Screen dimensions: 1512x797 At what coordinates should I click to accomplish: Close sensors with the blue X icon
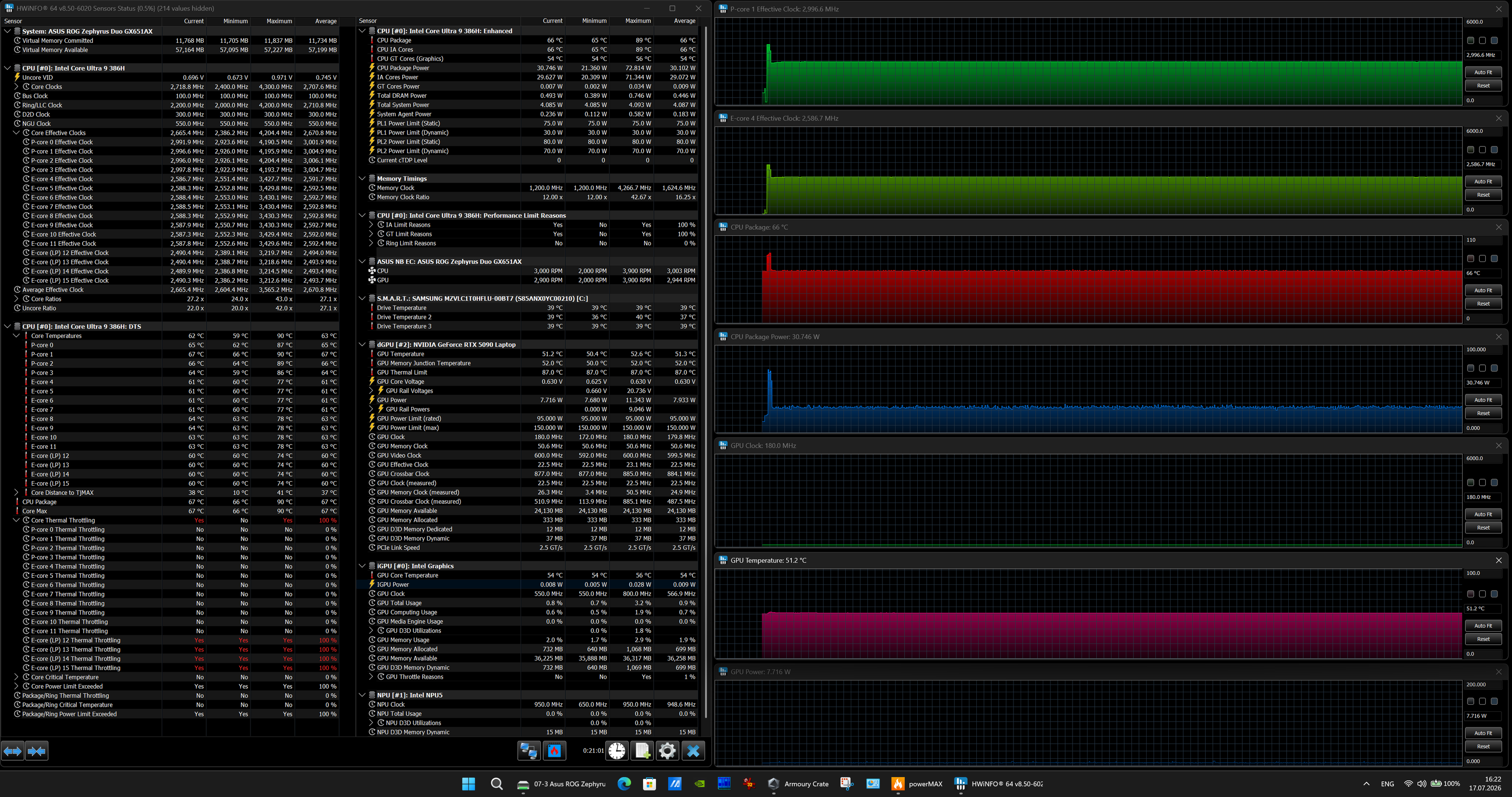pyautogui.click(x=693, y=751)
